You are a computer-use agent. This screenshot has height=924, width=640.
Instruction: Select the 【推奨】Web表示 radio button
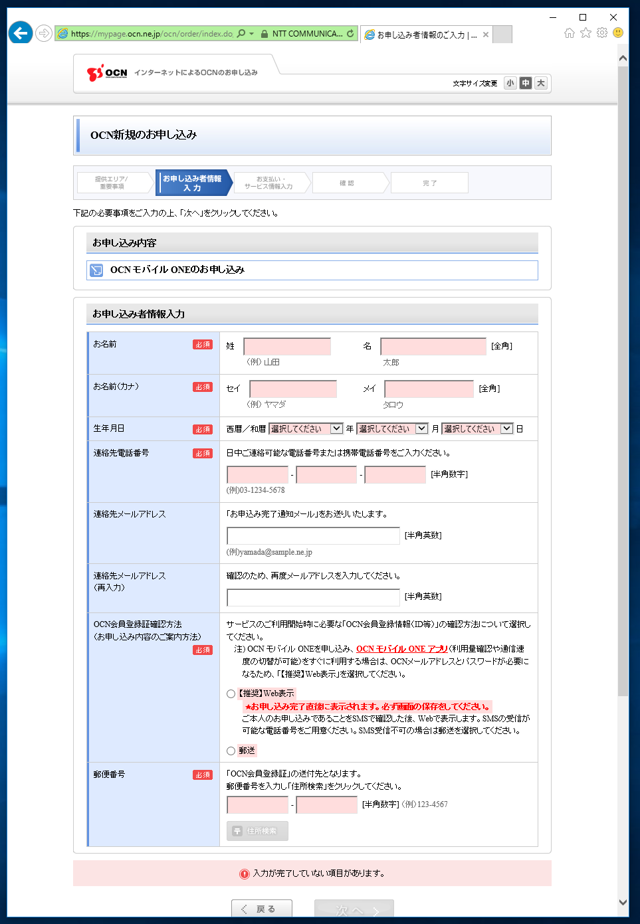pyautogui.click(x=231, y=694)
